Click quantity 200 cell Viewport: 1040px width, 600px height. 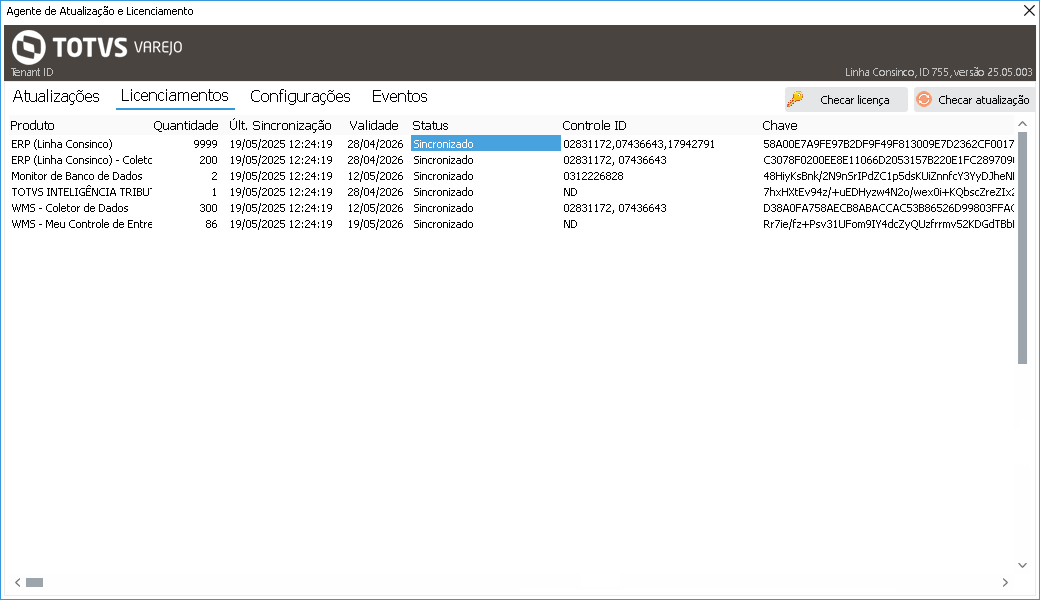point(208,160)
